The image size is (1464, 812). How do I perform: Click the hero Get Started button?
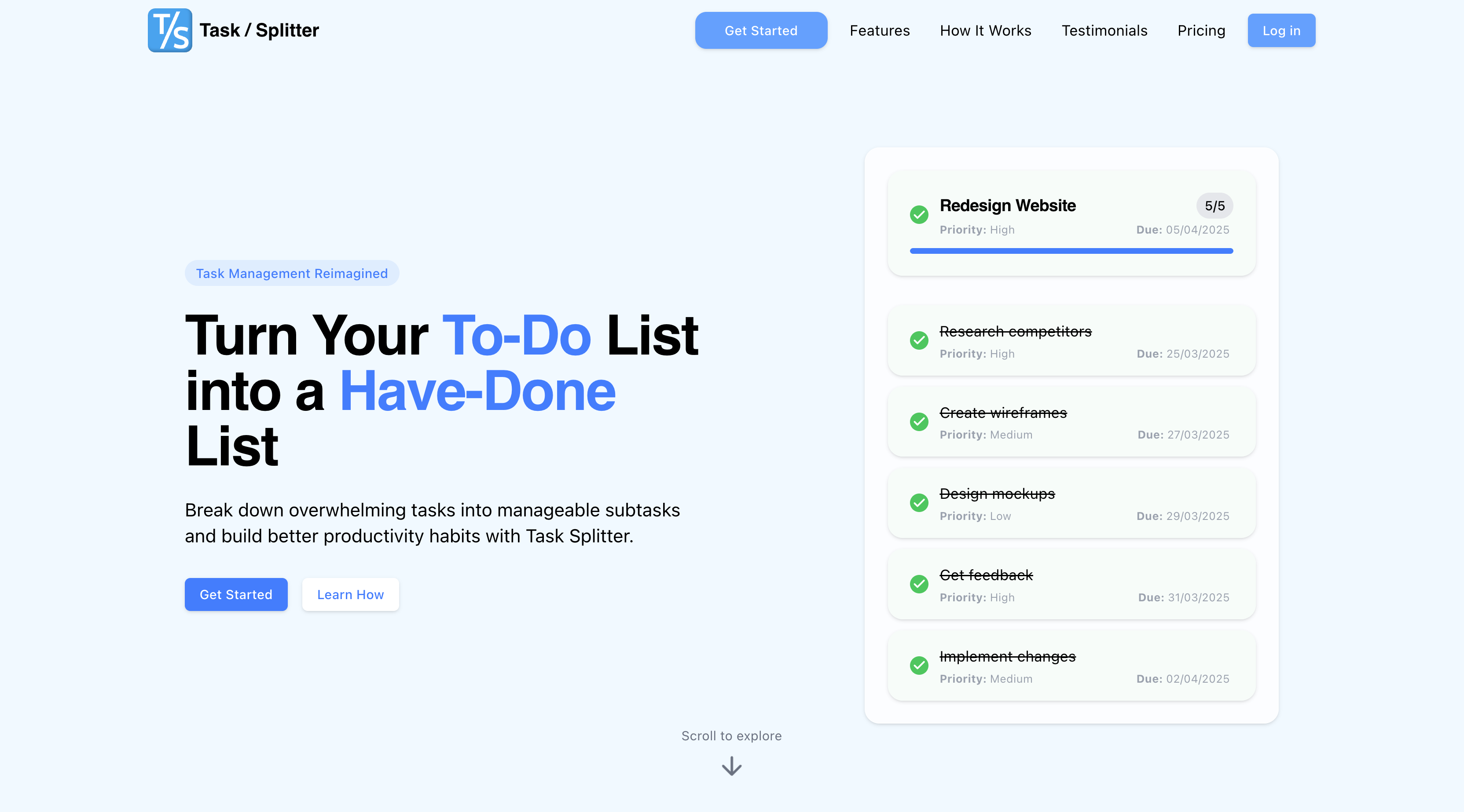(x=236, y=594)
